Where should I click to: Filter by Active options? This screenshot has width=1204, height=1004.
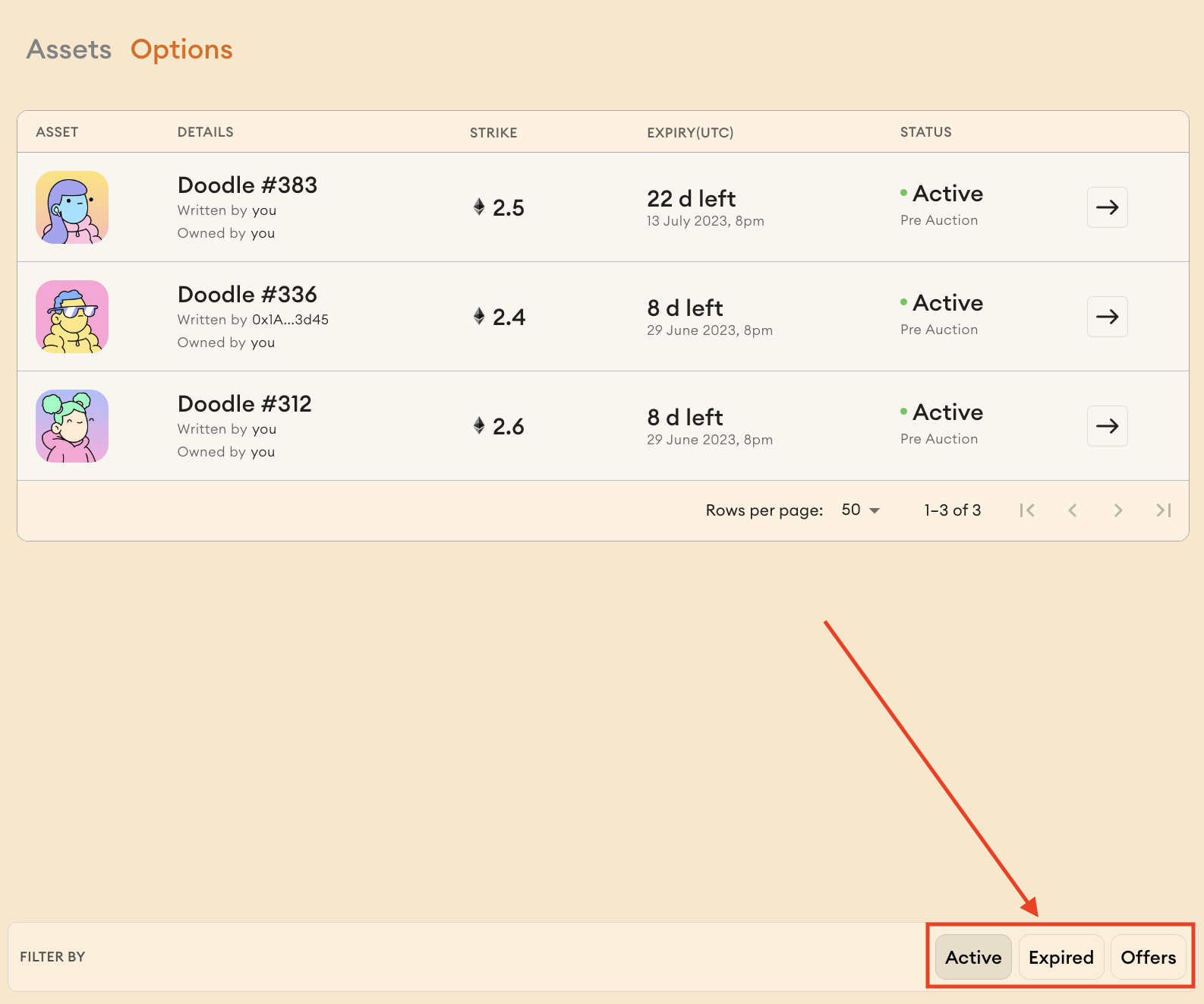[973, 957]
